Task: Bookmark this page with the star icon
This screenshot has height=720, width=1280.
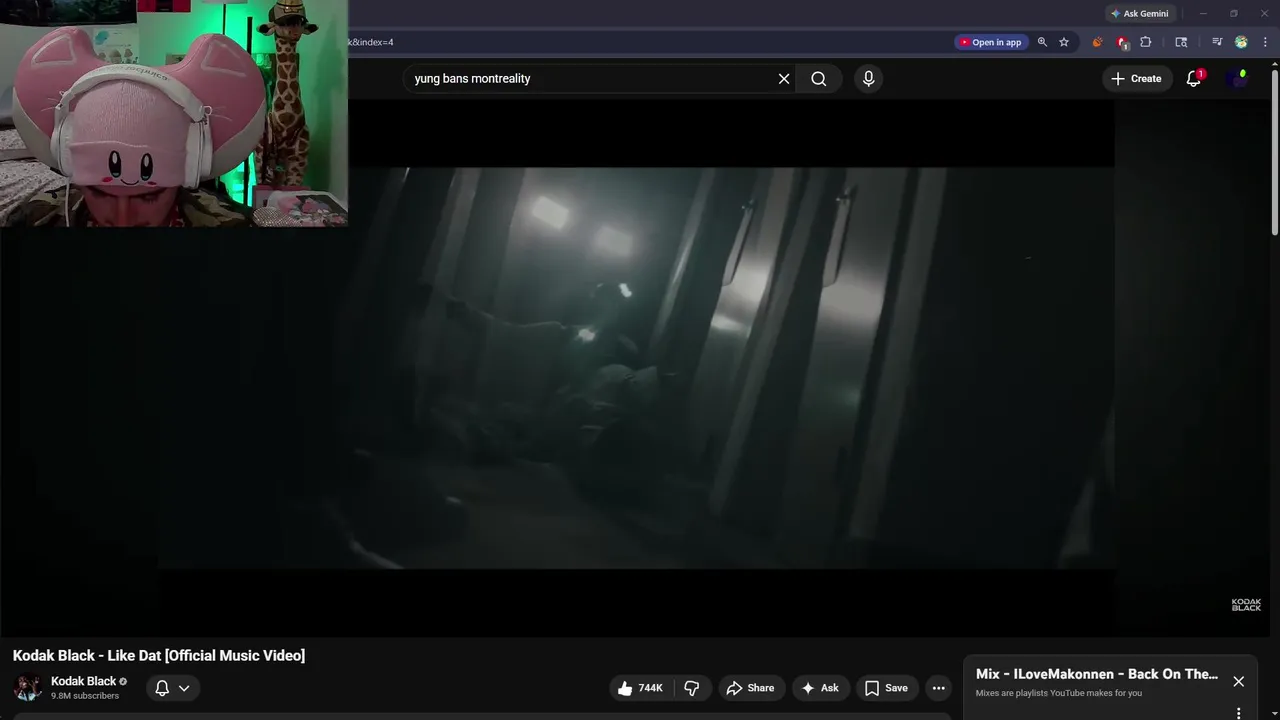Action: (x=1064, y=42)
